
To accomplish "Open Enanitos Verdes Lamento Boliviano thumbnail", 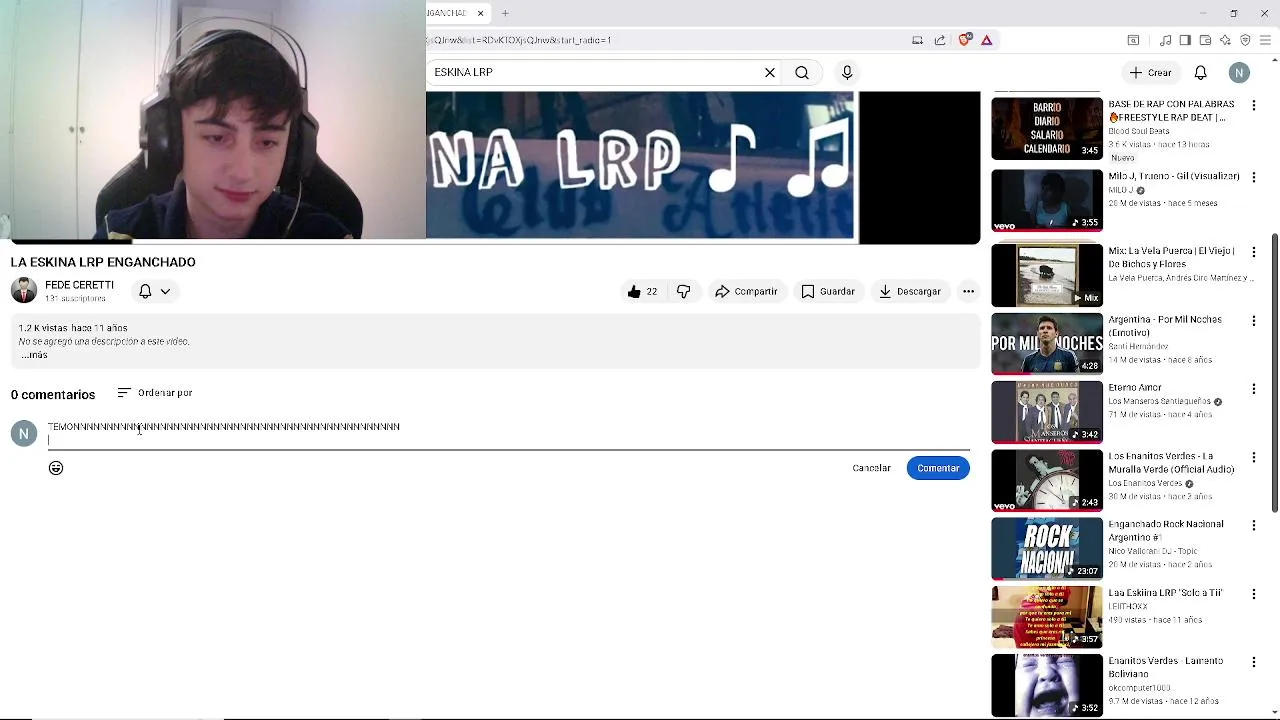I will (x=1047, y=685).
